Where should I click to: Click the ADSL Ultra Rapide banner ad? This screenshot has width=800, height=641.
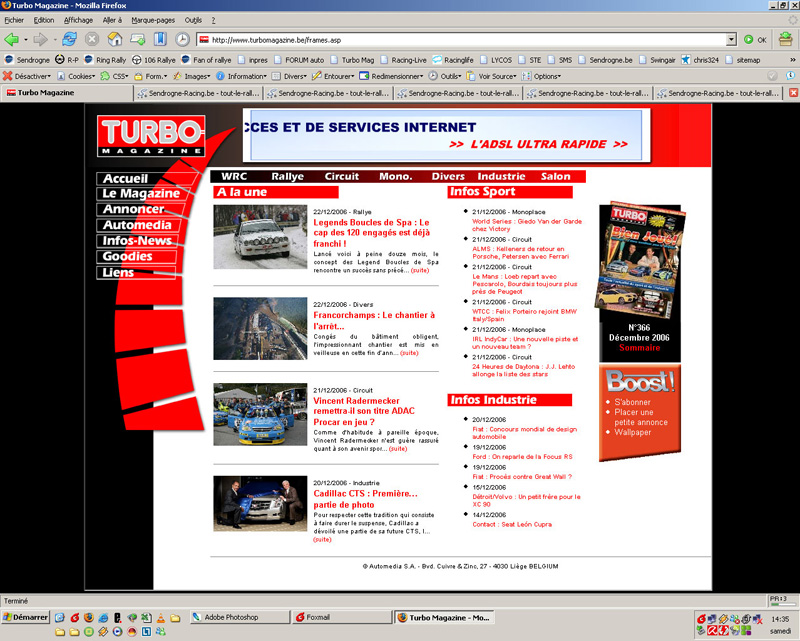(446, 135)
